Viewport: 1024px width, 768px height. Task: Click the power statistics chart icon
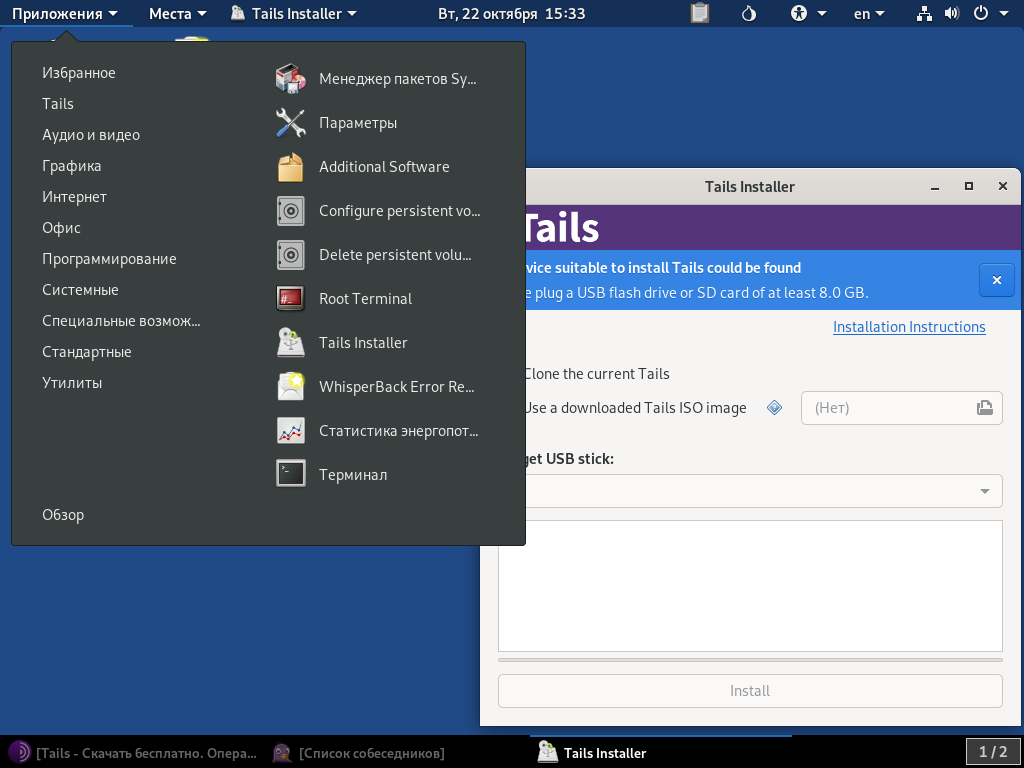point(291,431)
